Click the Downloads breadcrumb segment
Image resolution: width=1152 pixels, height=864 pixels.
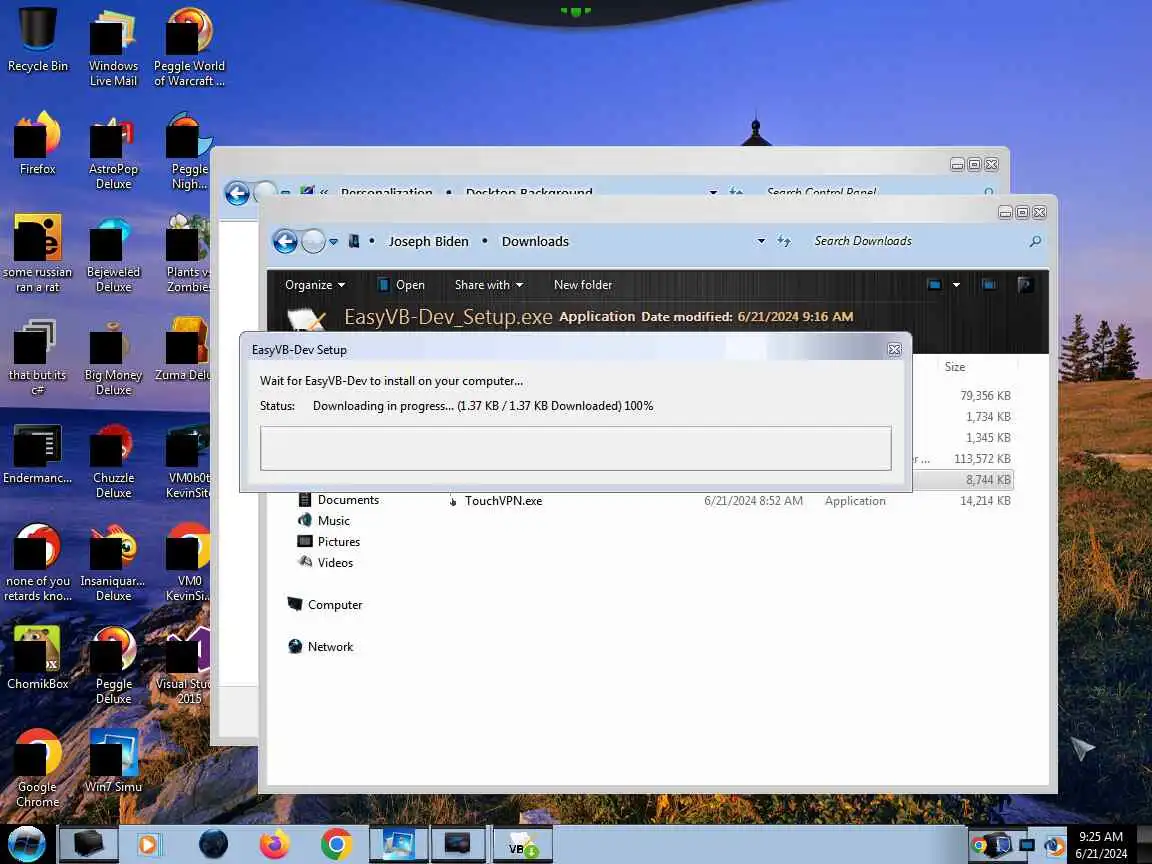tap(535, 241)
